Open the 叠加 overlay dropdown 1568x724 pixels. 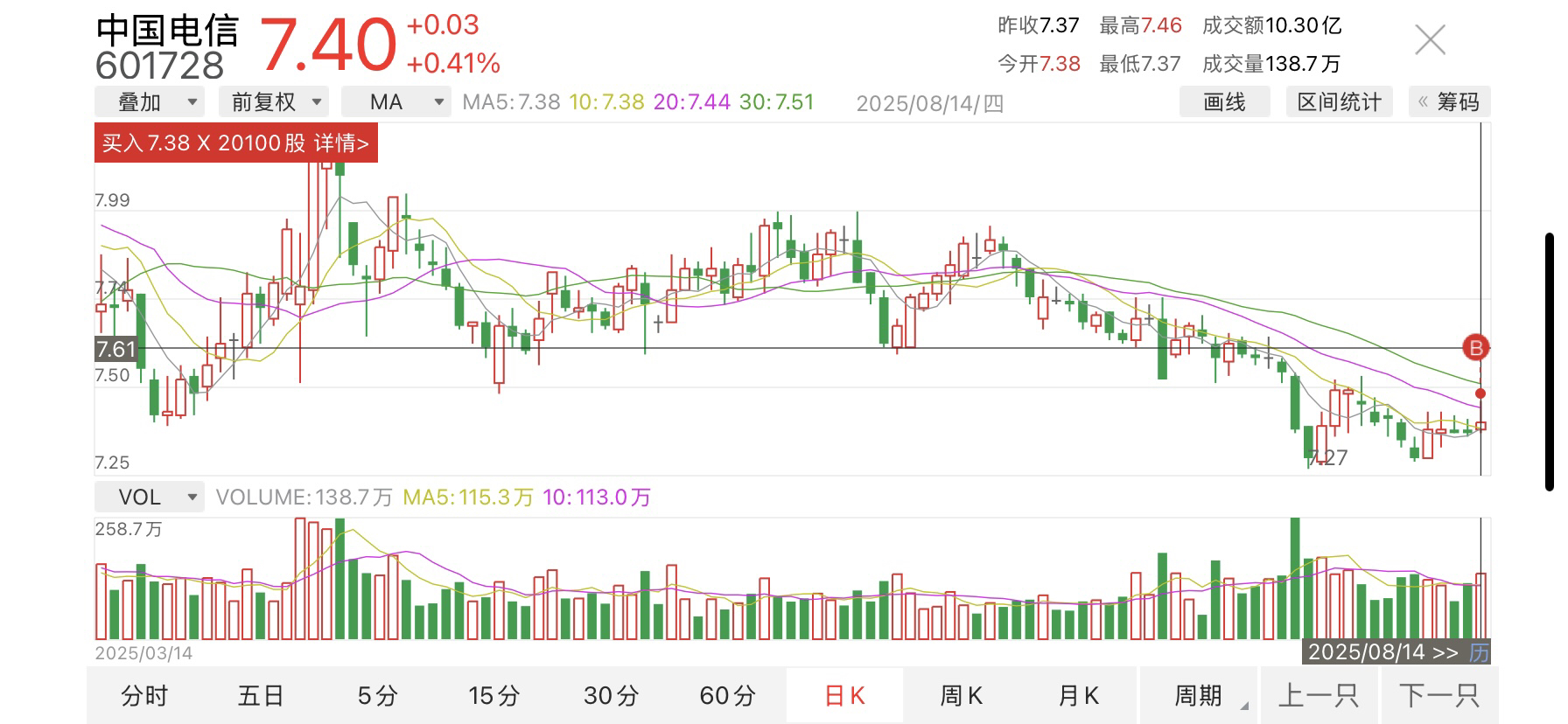pos(150,102)
